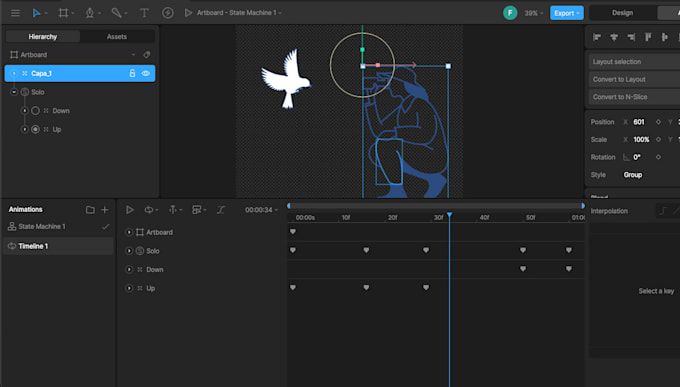Screen dimensions: 680x387
Task: Open the Artboard dropdown arrow in Hierarchy
Action: pos(134,55)
